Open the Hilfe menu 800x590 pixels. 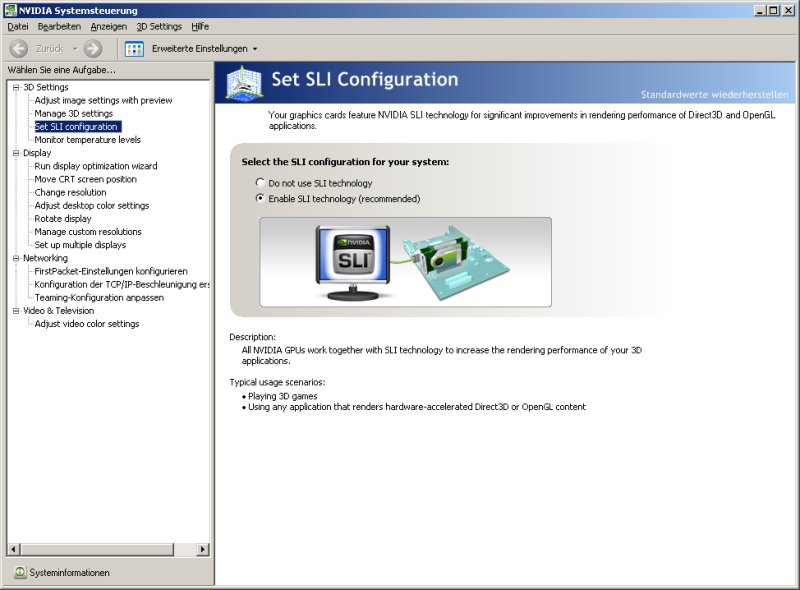200,27
